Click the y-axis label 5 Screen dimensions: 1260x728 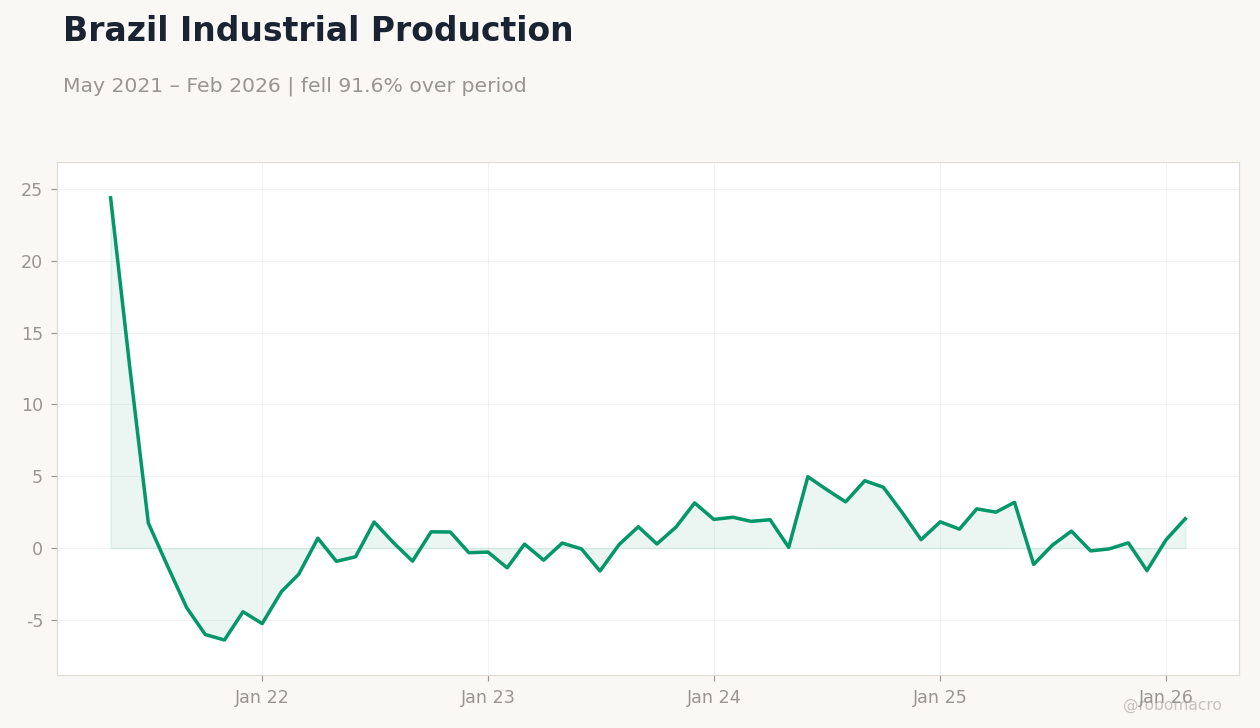pyautogui.click(x=38, y=477)
